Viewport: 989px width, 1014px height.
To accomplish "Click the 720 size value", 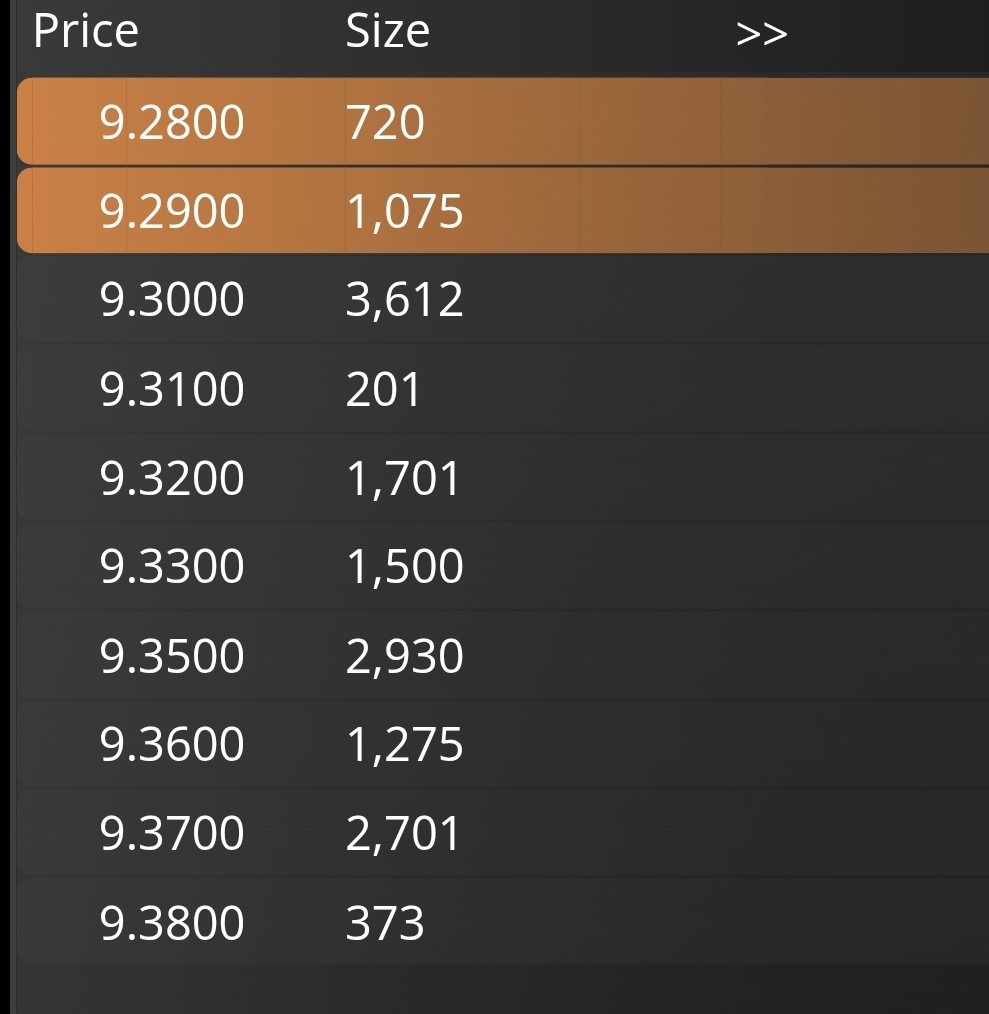I will click(385, 123).
